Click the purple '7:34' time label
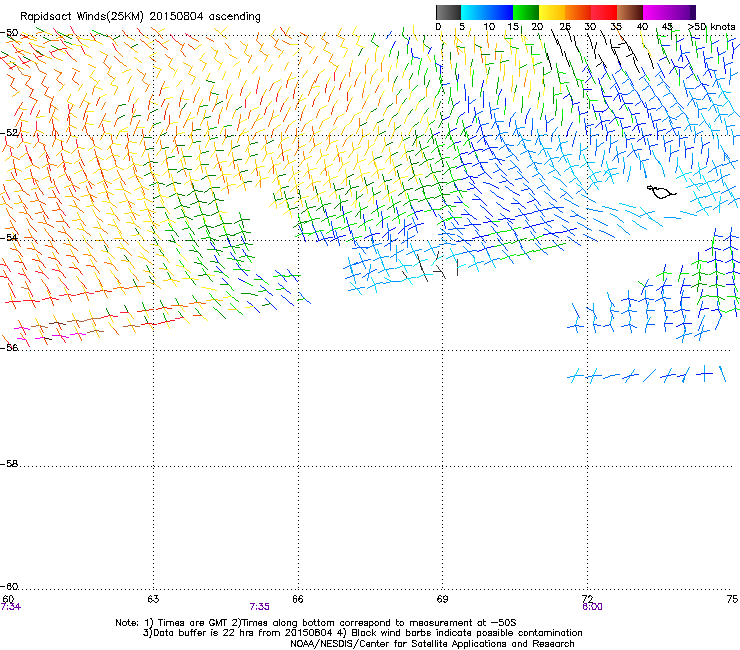Screen dimensions: 740x650 [10, 607]
